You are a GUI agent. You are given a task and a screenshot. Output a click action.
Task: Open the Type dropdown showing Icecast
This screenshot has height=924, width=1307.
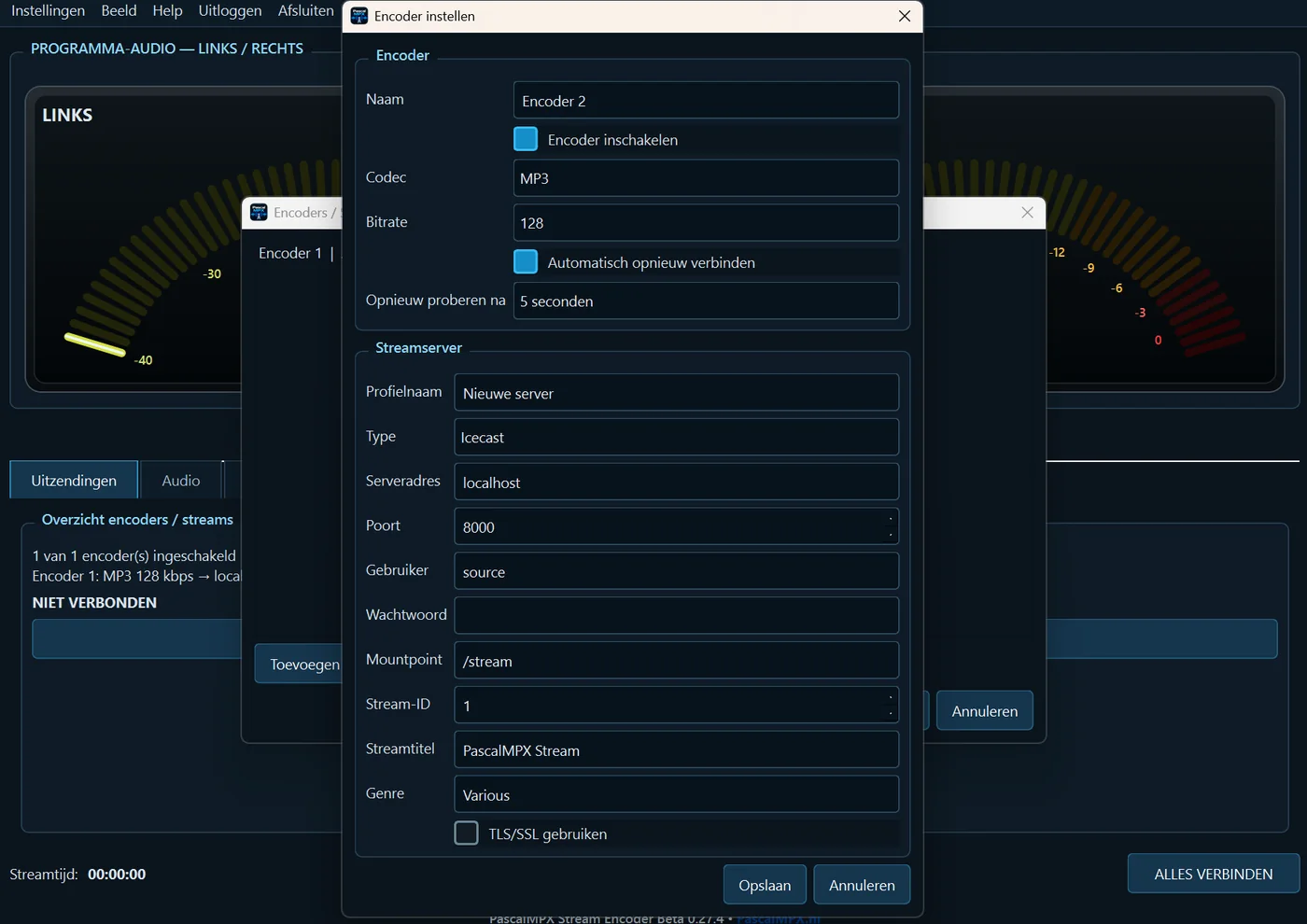click(x=676, y=438)
